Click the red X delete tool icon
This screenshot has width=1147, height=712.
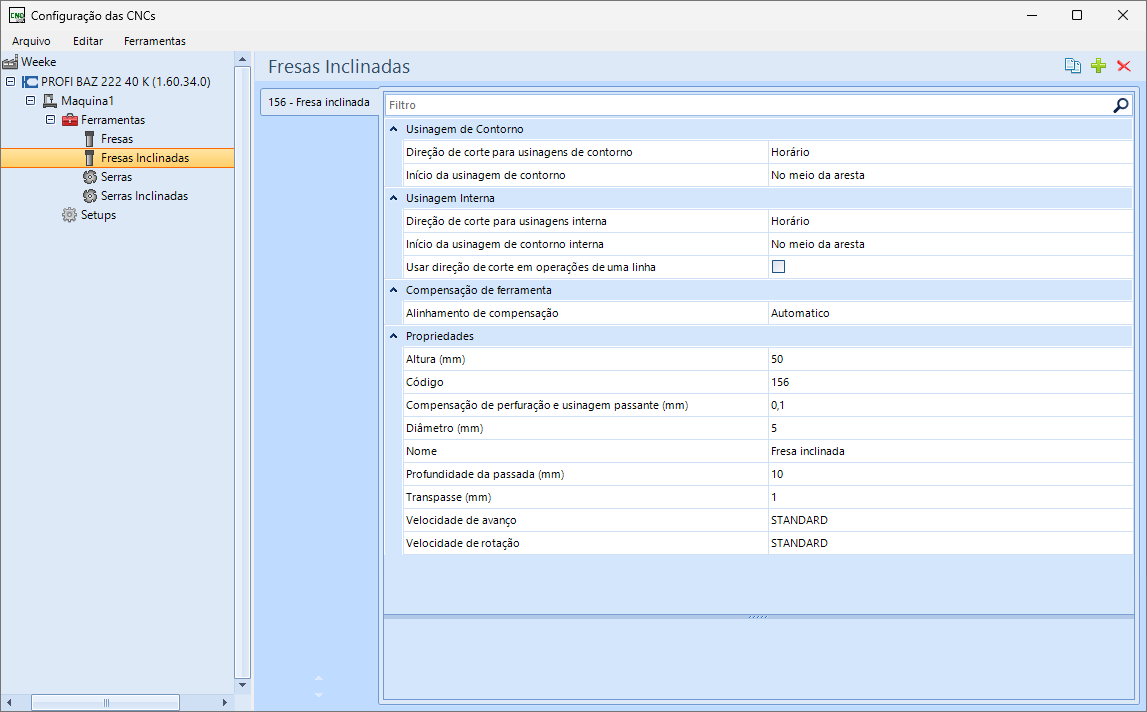click(1124, 66)
